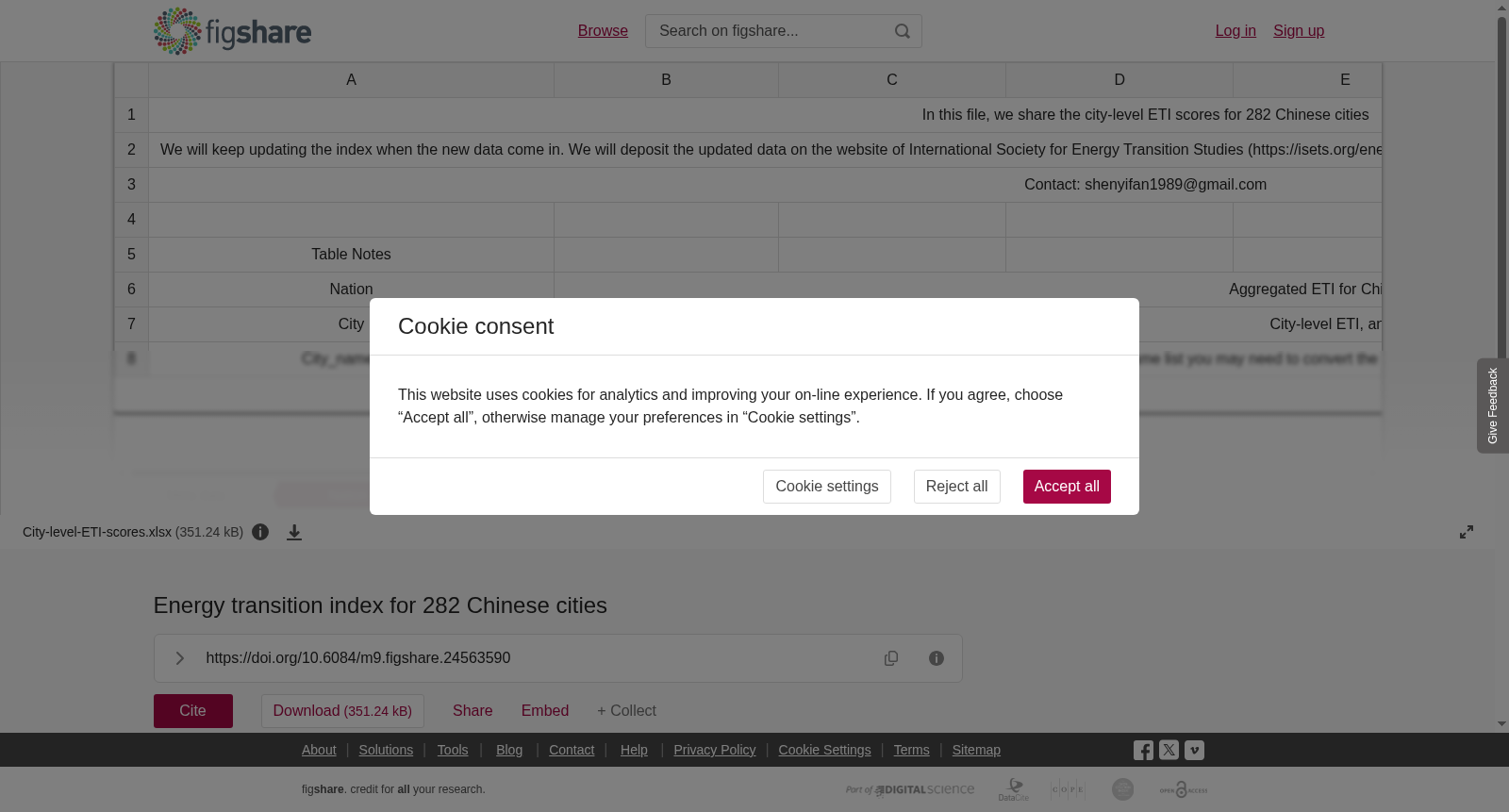This screenshot has height=812, width=1509.
Task: Open Privacy Policy footer link
Action: [715, 750]
